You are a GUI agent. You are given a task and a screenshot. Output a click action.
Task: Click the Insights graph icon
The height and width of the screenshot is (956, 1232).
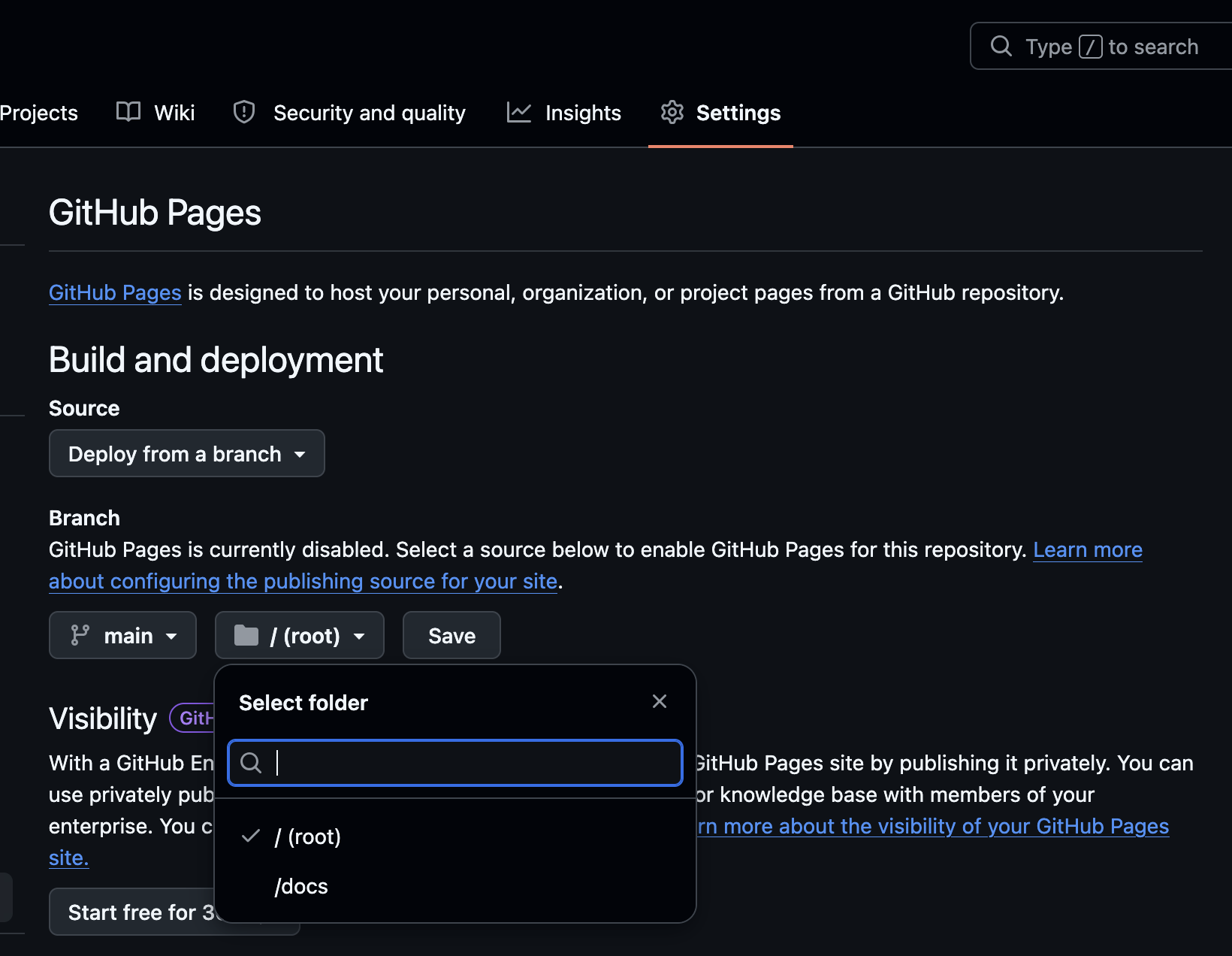pos(519,112)
